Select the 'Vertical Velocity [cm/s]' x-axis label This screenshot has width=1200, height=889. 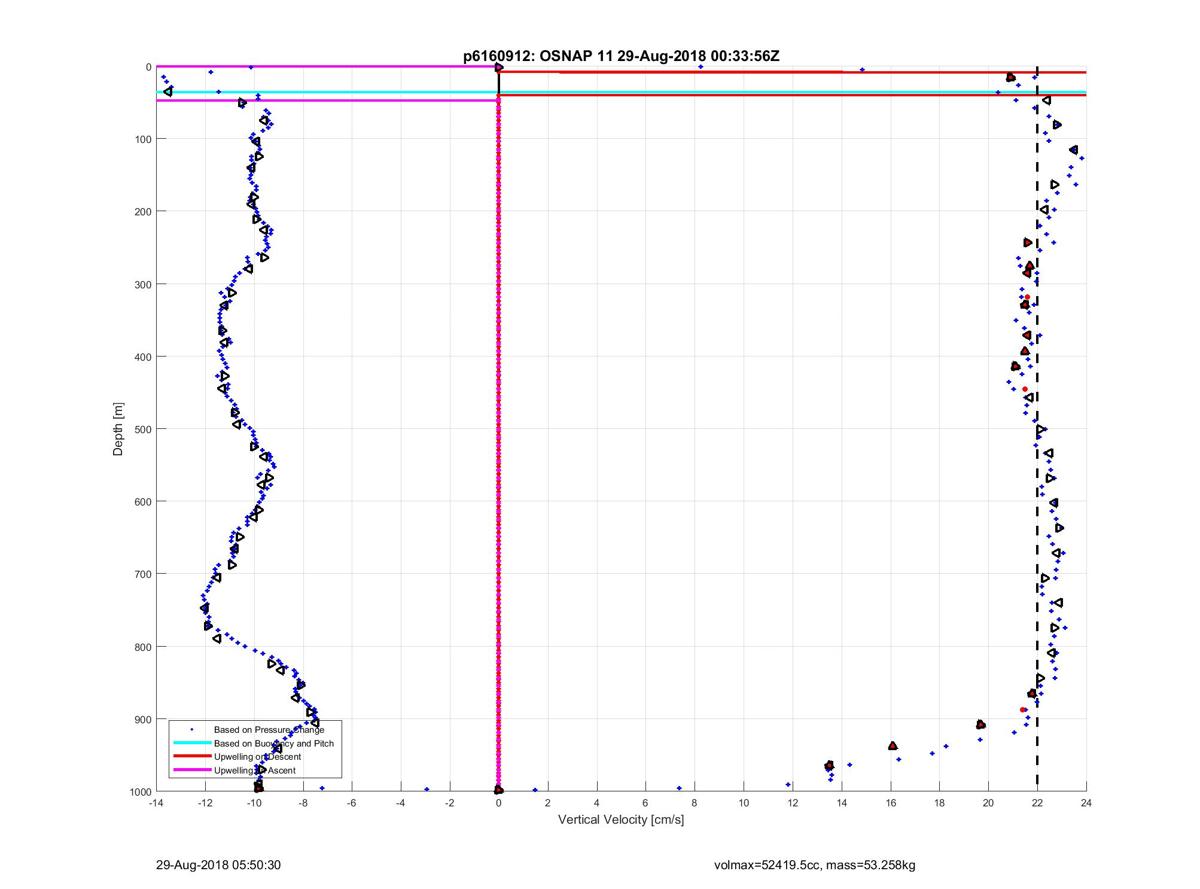pyautogui.click(x=620, y=820)
